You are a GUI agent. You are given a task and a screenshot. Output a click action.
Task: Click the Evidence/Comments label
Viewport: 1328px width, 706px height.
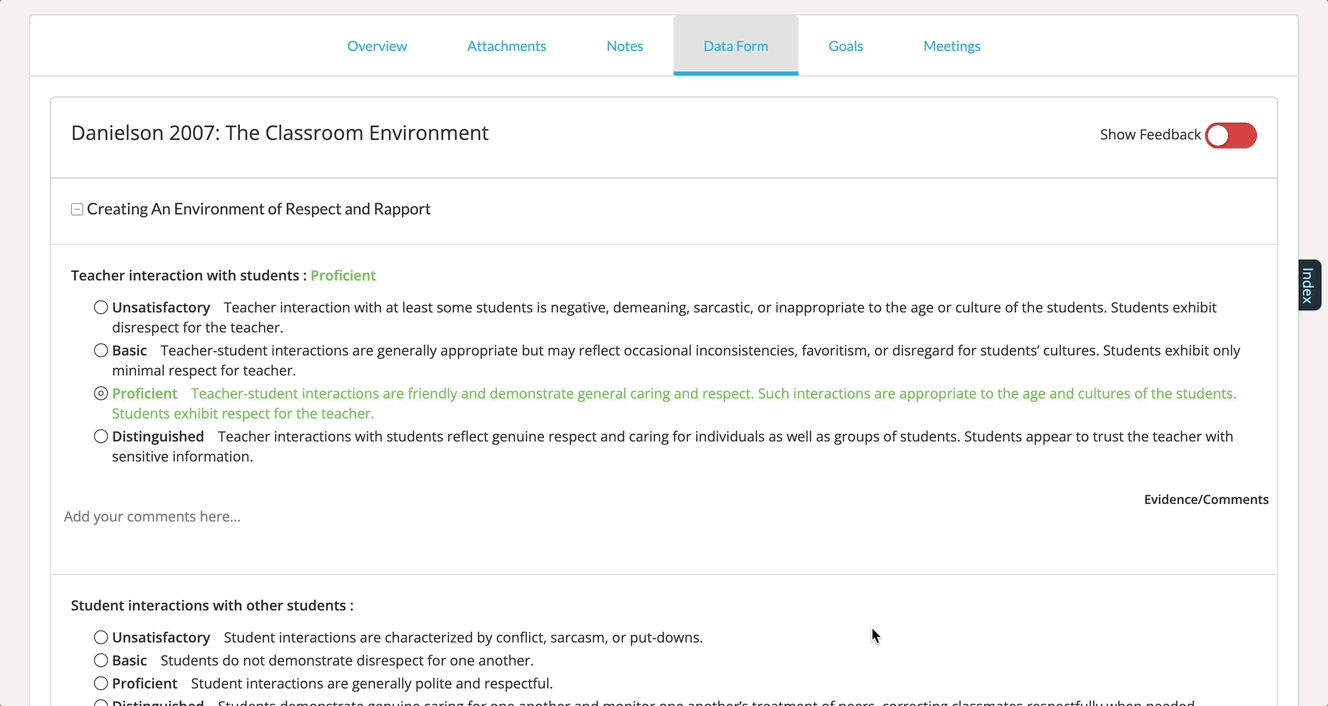pos(1205,500)
